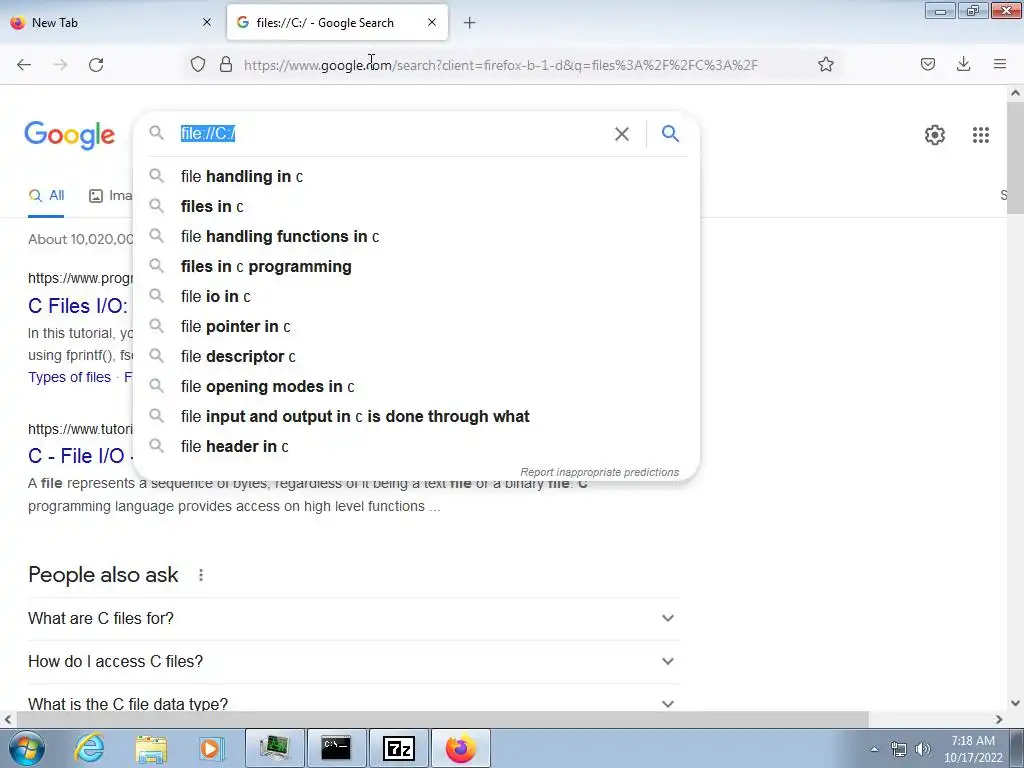This screenshot has height=768, width=1024.
Task: Expand 'What are C files for?'
Action: pyautogui.click(x=353, y=618)
